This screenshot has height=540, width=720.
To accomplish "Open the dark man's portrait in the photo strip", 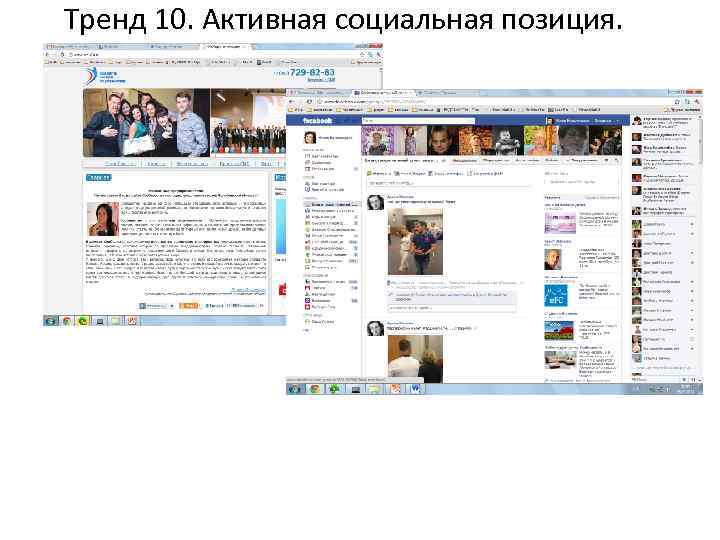I will click(x=443, y=141).
